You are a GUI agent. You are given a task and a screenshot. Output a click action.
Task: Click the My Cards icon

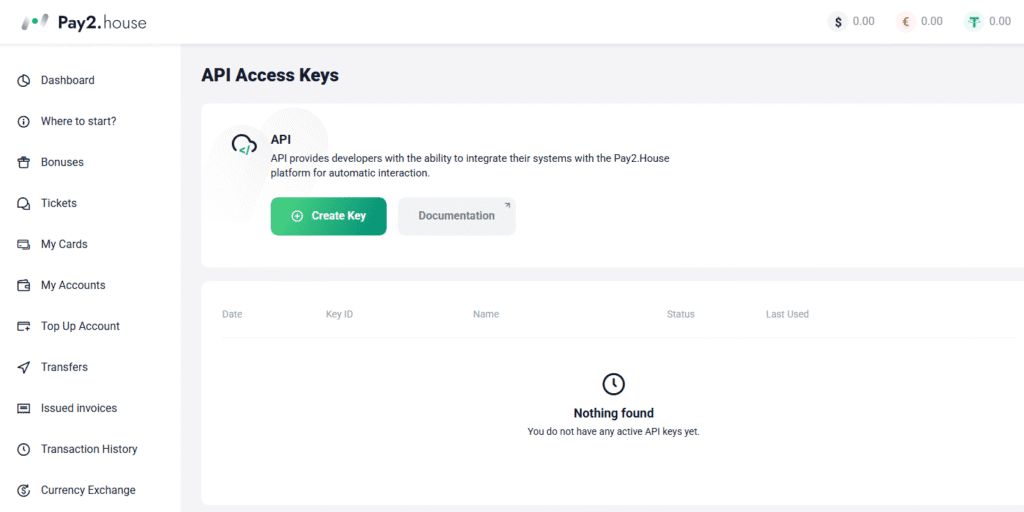(x=24, y=245)
